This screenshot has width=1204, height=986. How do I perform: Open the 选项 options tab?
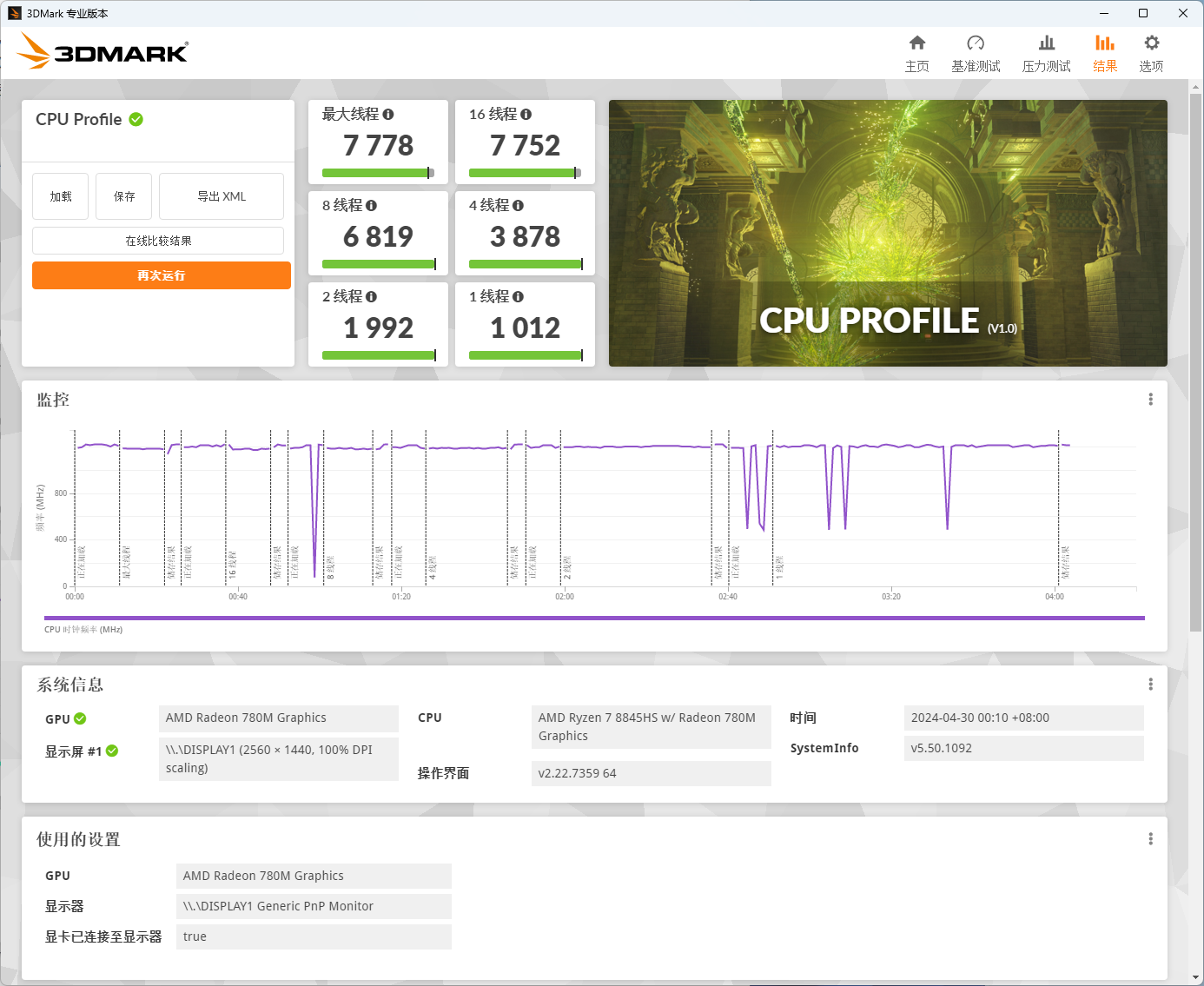1151,54
